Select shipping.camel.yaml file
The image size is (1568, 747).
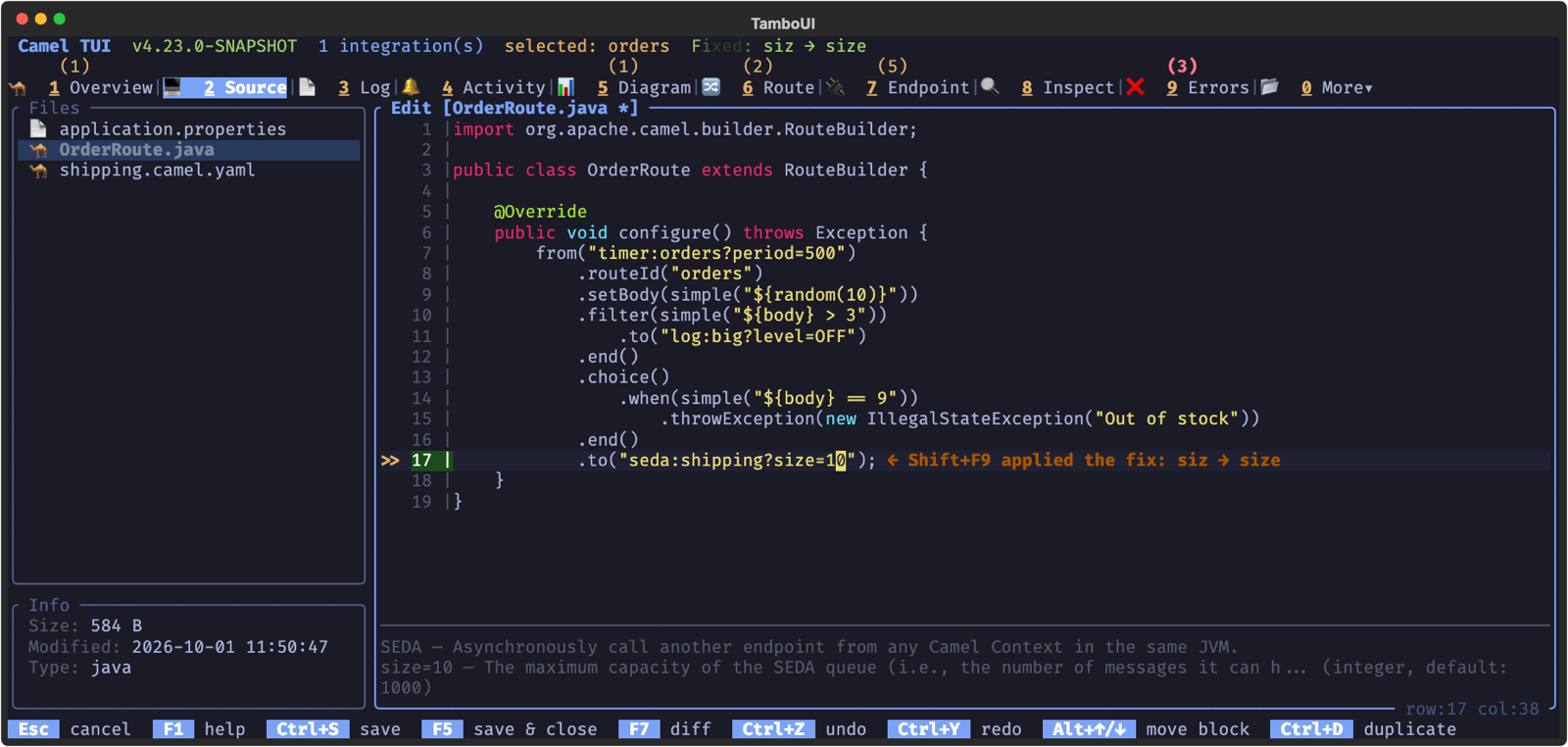157,171
